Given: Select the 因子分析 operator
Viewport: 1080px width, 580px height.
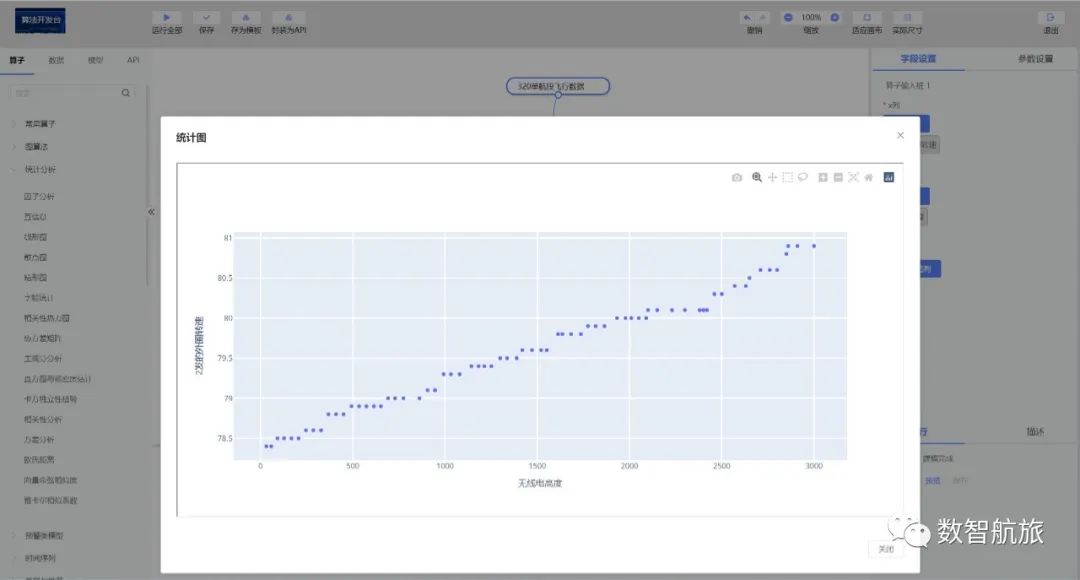Looking at the screenshot, I should [x=39, y=196].
